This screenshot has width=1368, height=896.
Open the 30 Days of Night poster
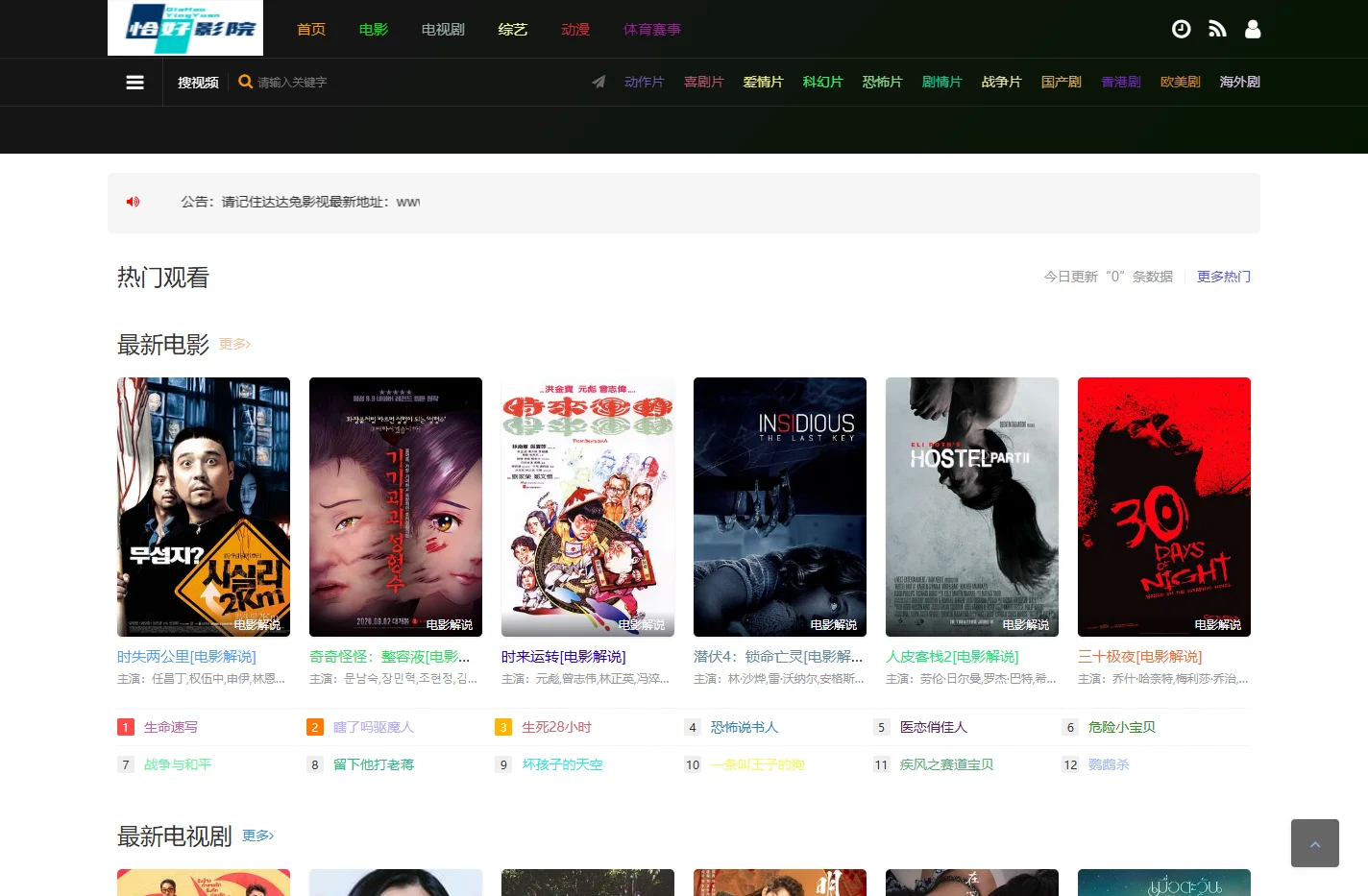point(1164,507)
